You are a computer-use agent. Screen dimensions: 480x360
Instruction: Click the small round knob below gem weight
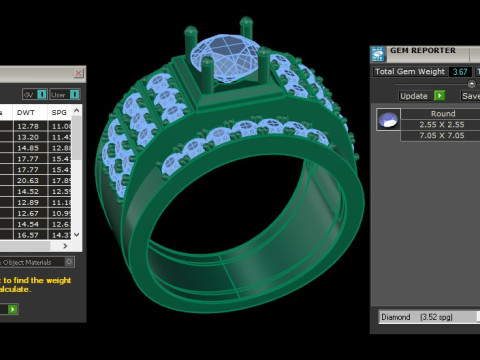point(471,84)
